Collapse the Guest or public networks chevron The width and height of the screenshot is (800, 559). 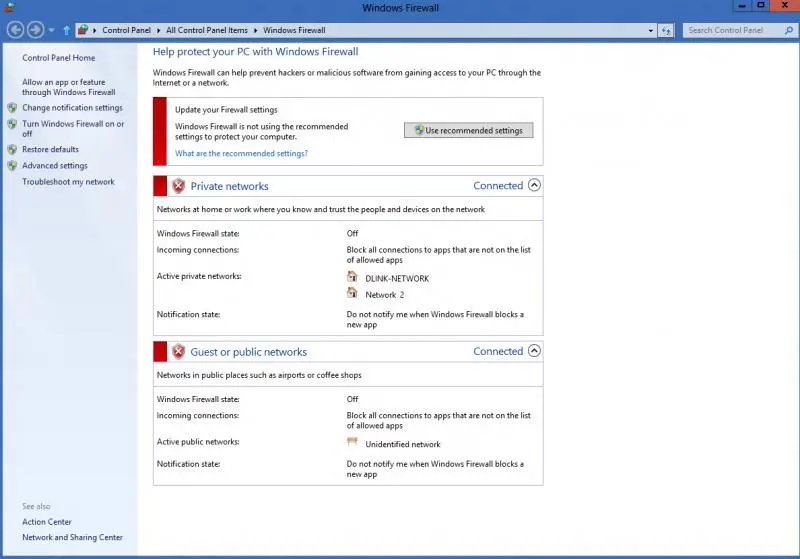tap(534, 351)
